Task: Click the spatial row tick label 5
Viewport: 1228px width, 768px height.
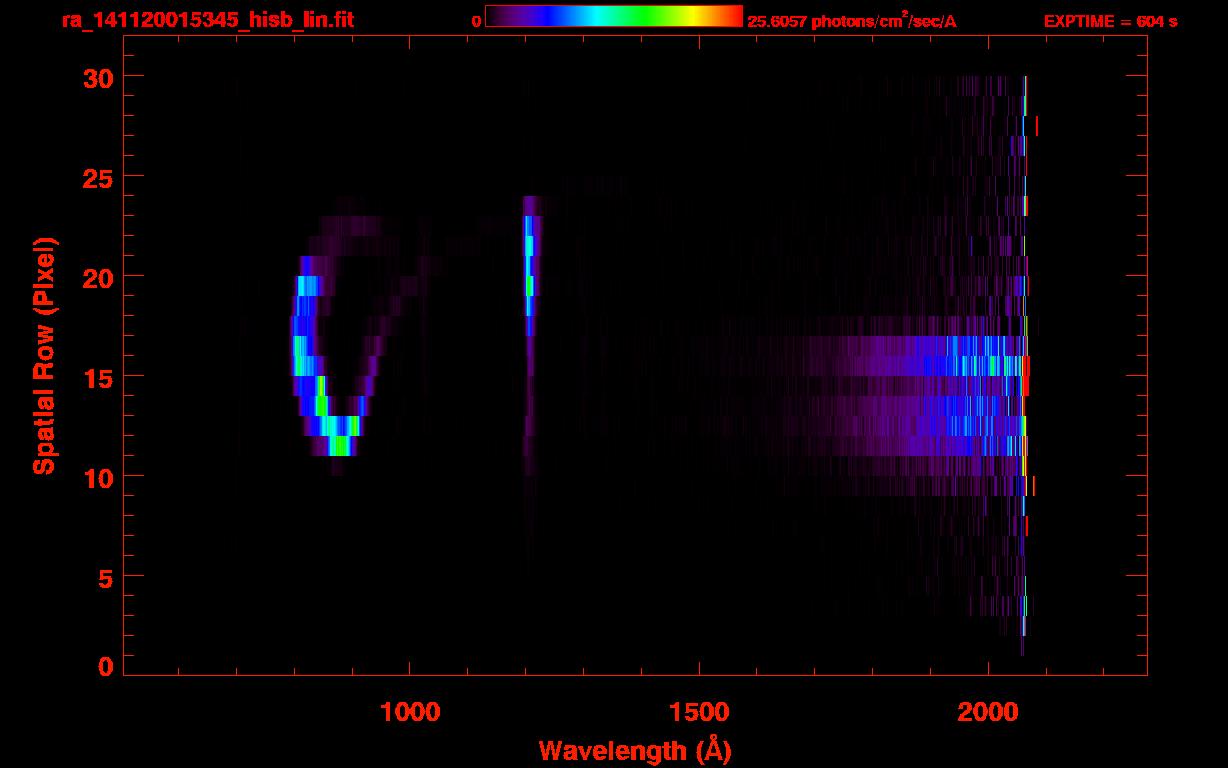Action: pos(106,577)
